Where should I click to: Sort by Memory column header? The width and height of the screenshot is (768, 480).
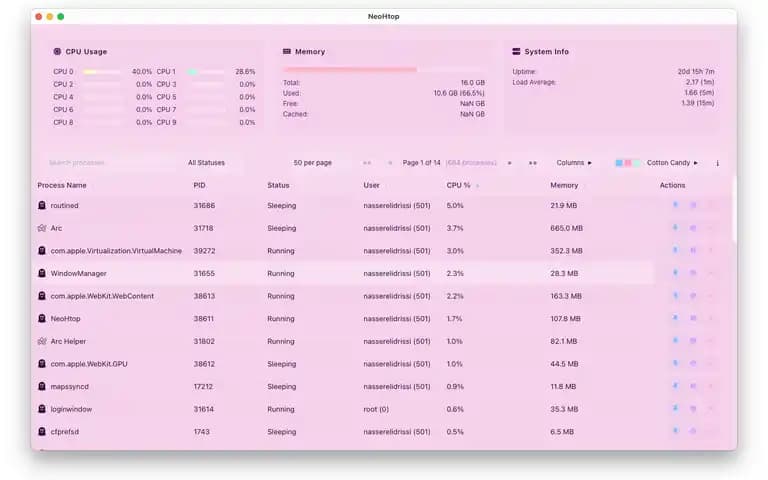(x=564, y=185)
